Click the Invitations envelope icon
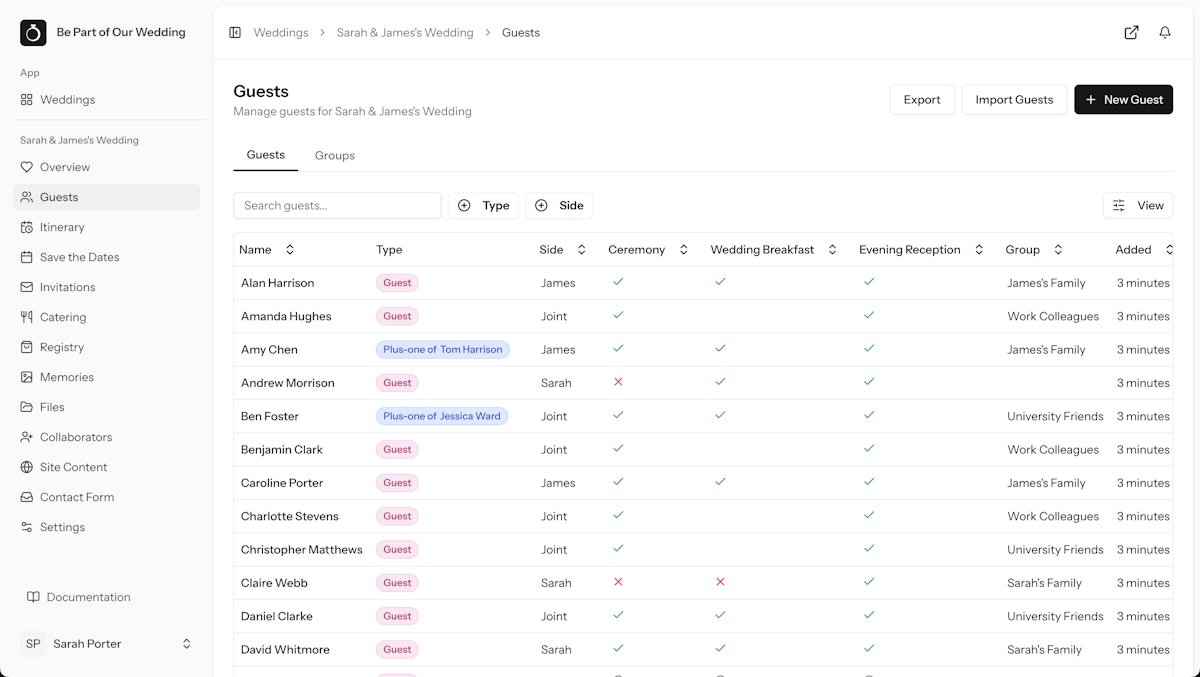1200x677 pixels. pyautogui.click(x=27, y=287)
